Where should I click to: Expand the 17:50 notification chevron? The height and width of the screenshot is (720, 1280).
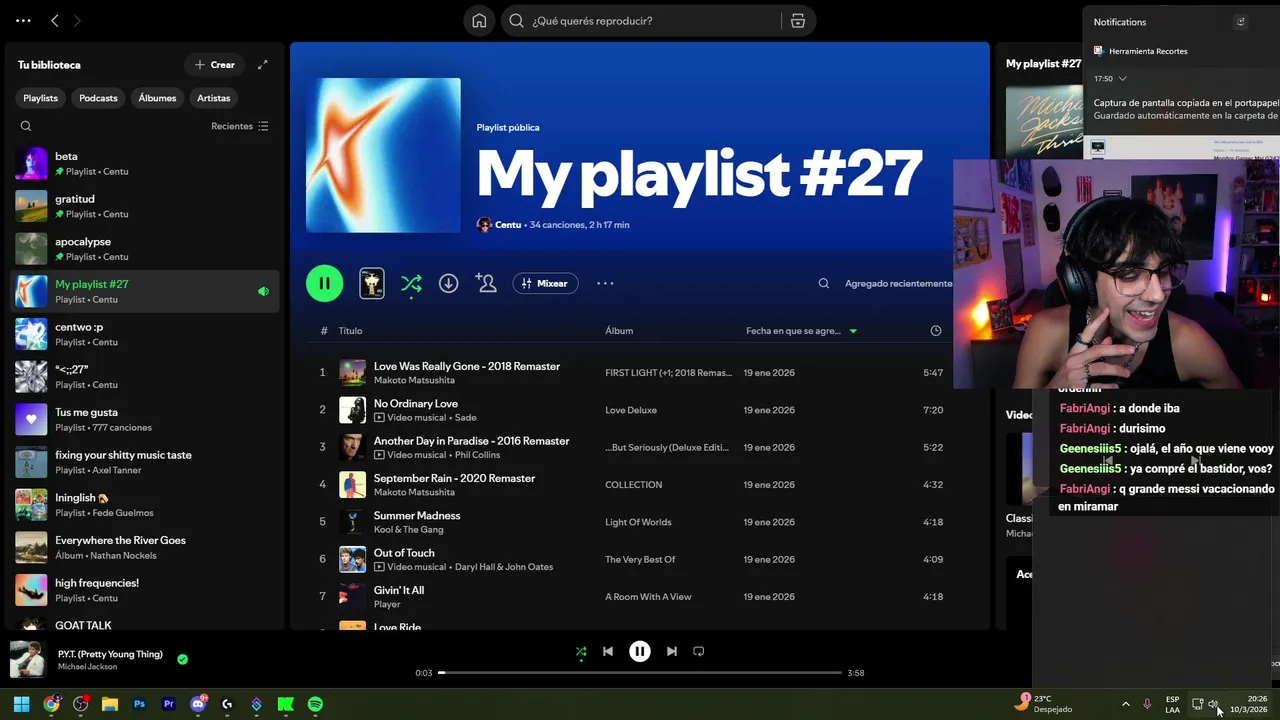pos(1123,79)
